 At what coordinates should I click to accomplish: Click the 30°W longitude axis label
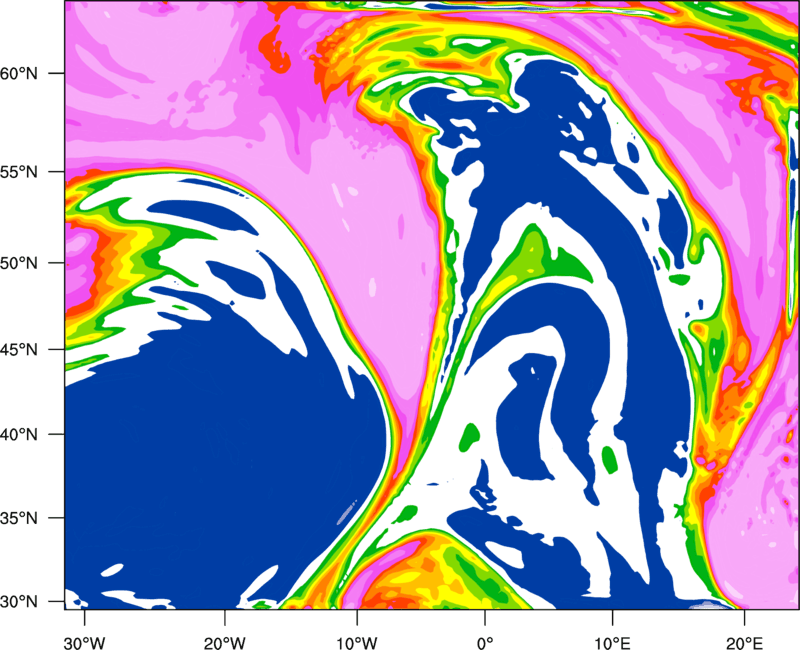(85, 643)
